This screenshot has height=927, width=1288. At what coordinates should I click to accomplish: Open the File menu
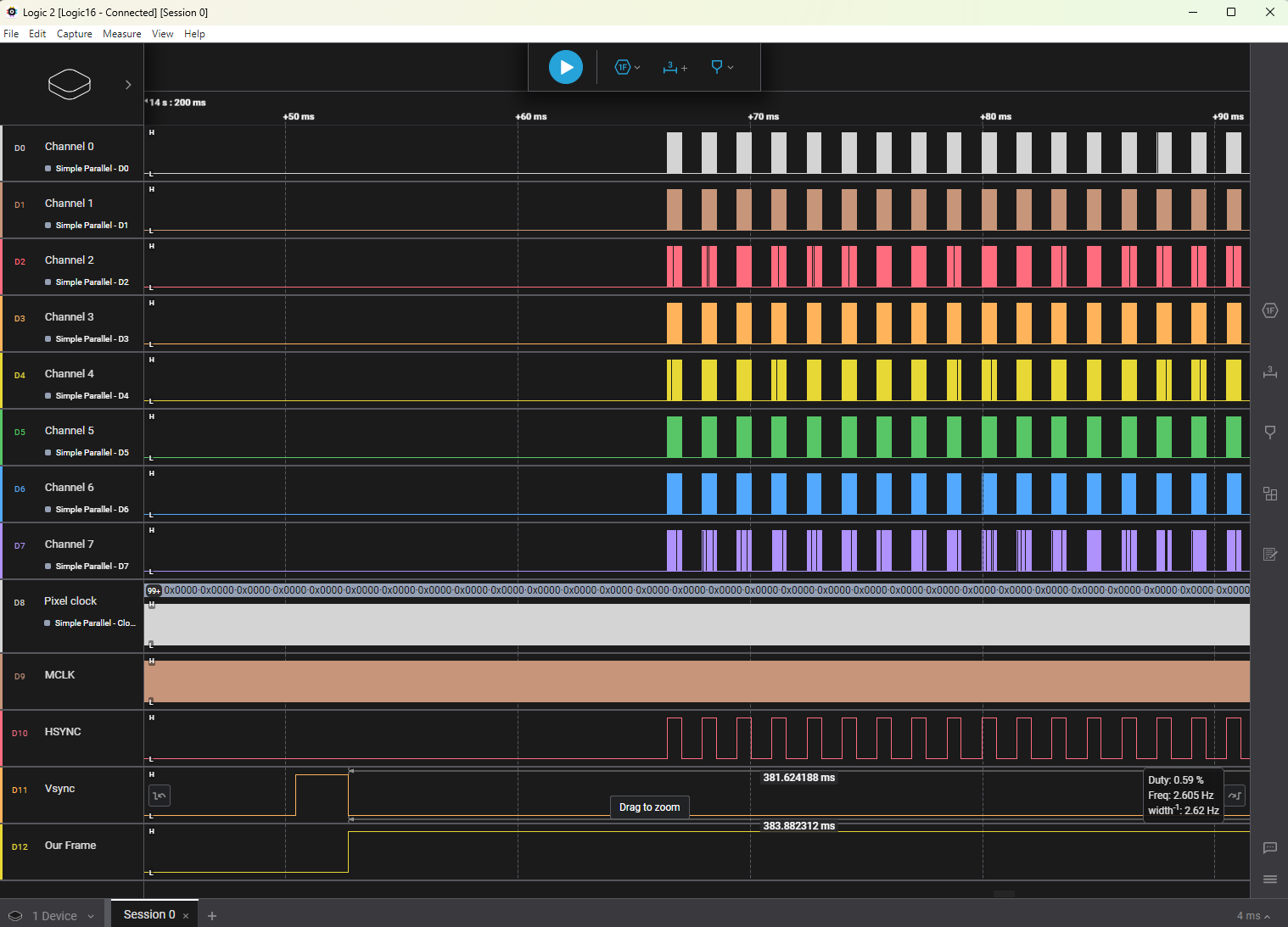point(11,34)
